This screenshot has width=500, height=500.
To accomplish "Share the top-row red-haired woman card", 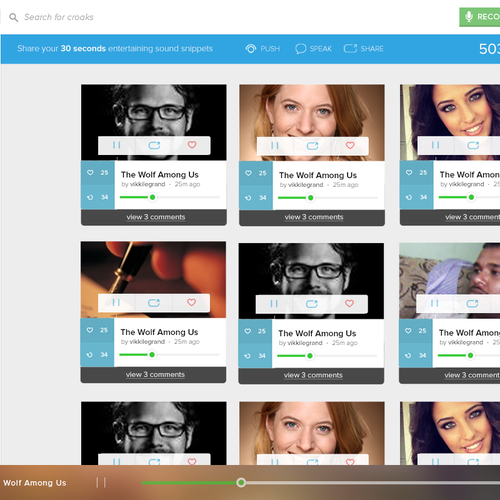I will (x=312, y=146).
